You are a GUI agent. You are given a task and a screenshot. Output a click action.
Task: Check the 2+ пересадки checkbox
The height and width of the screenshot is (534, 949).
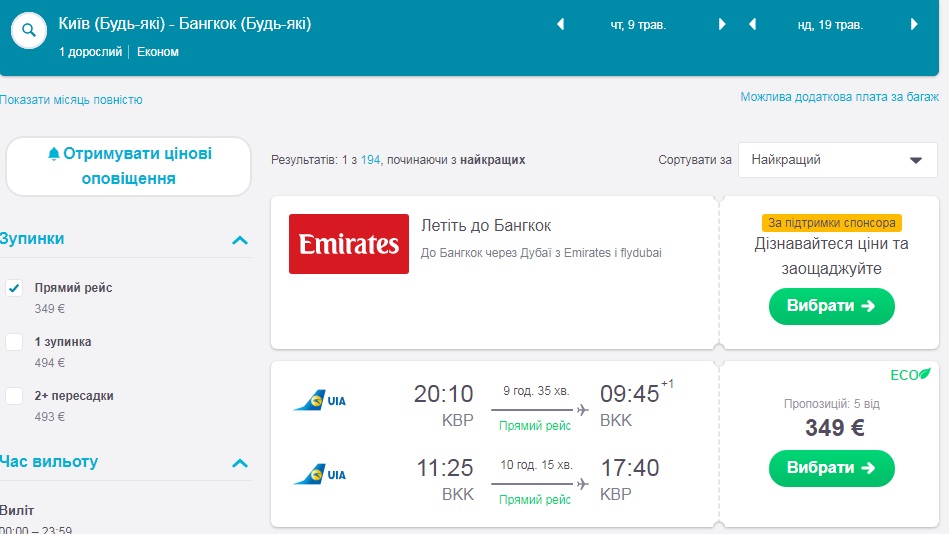(x=14, y=396)
